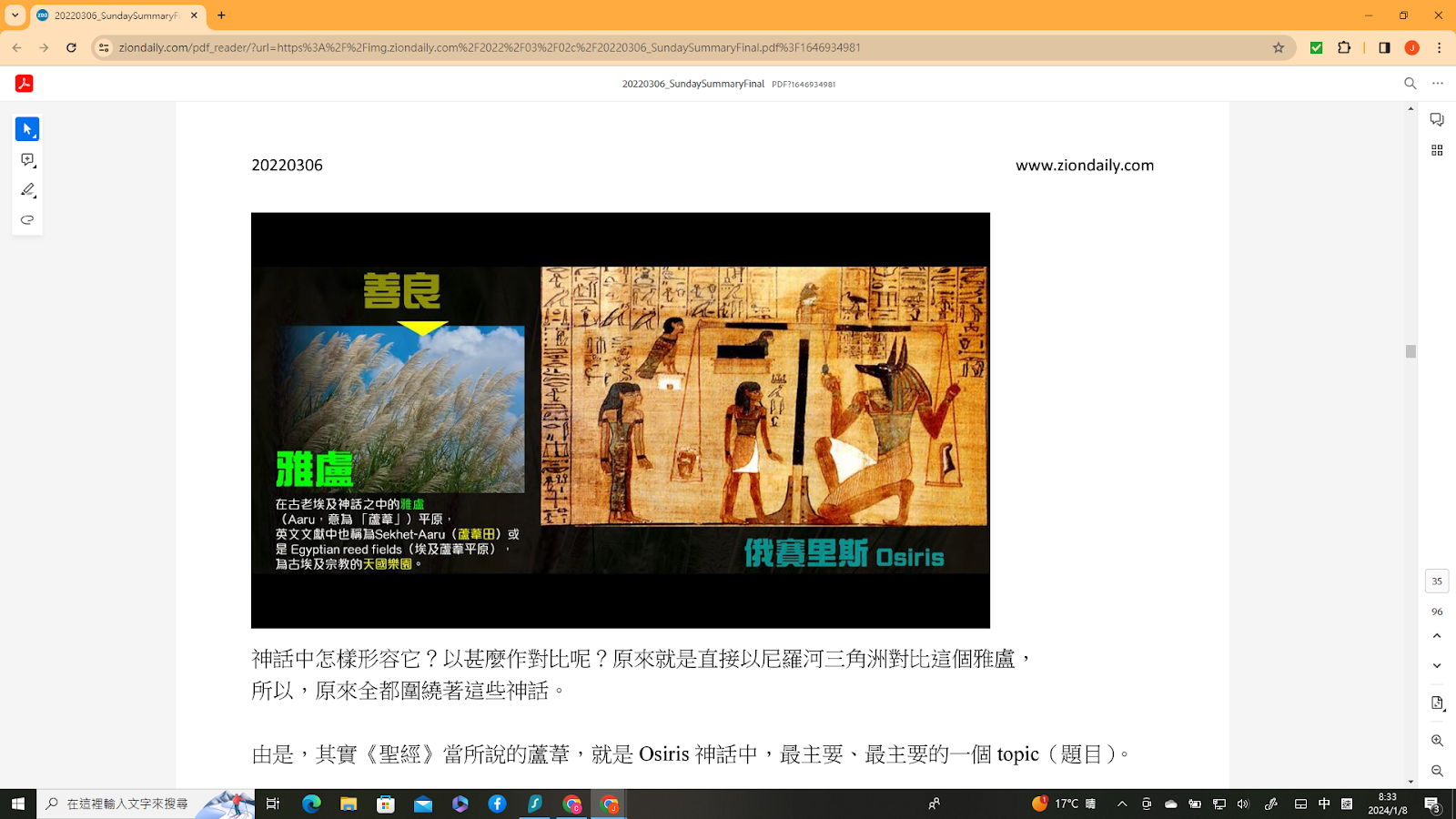Pick the pen drawing tool
The image size is (1456, 819).
coord(27,190)
